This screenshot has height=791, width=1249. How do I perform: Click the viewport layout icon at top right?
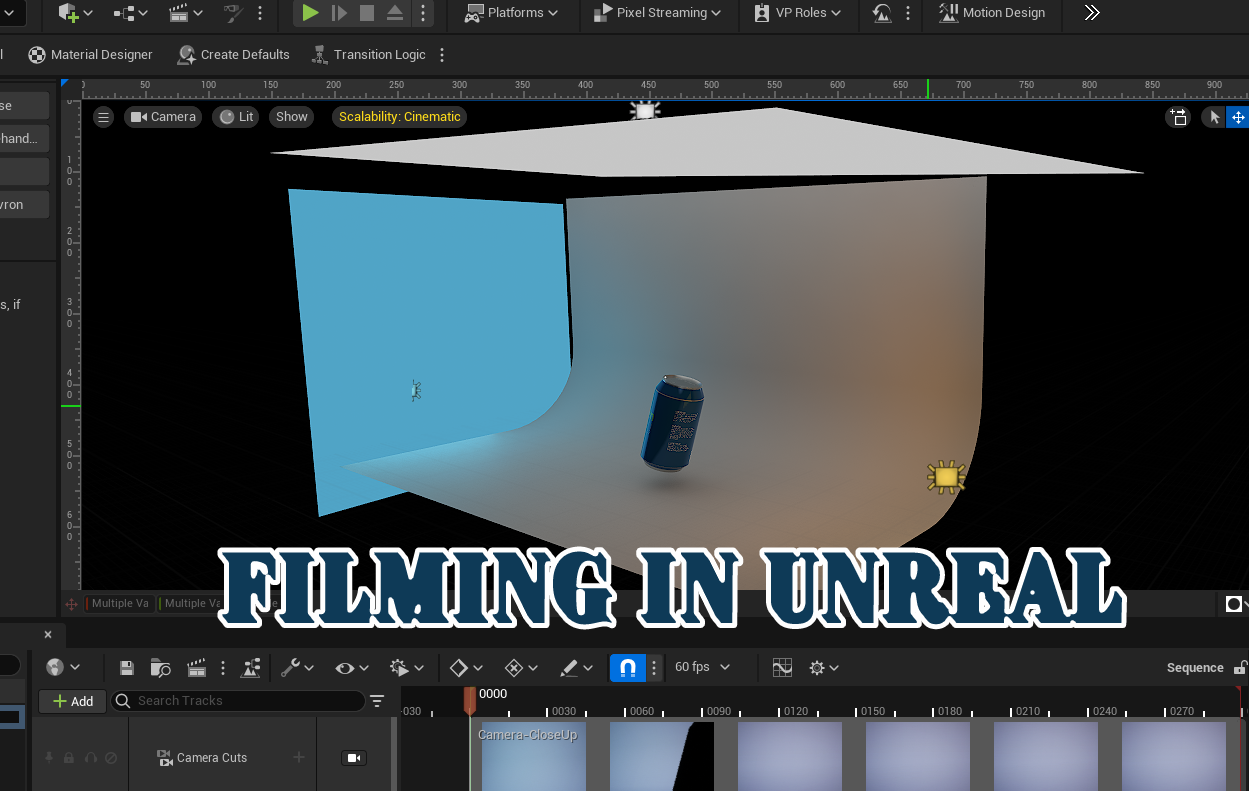1178,117
